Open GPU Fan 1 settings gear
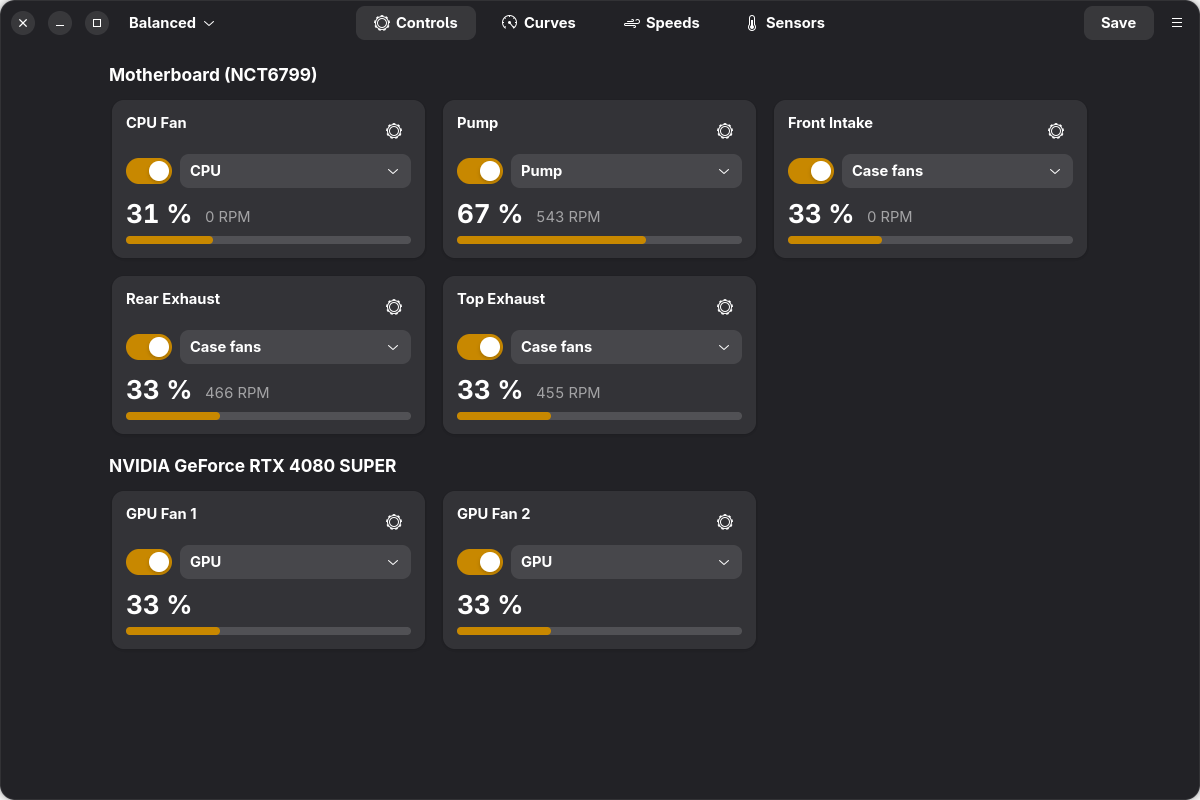This screenshot has height=800, width=1200. point(394,522)
